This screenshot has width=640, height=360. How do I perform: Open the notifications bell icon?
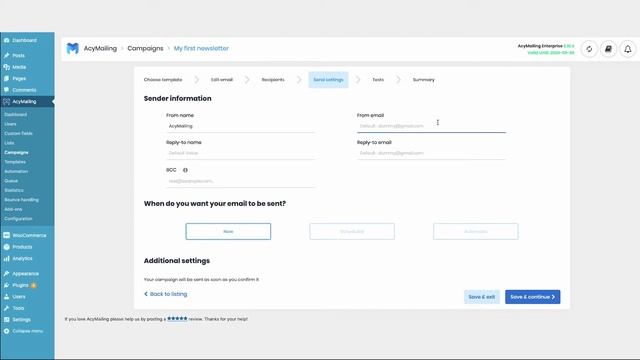click(x=628, y=49)
